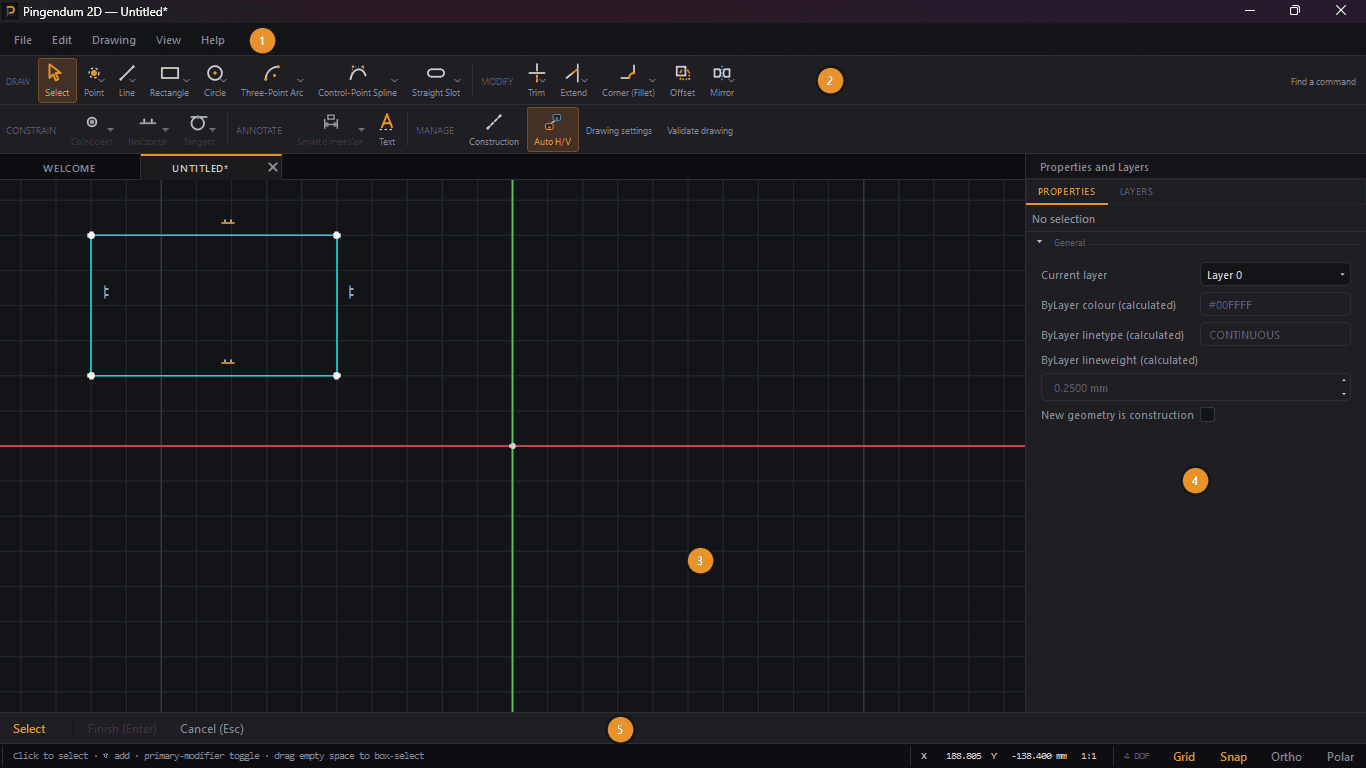Expand the Coincident constraint dropdown
Screen dimensions: 1366x768
(x=110, y=130)
